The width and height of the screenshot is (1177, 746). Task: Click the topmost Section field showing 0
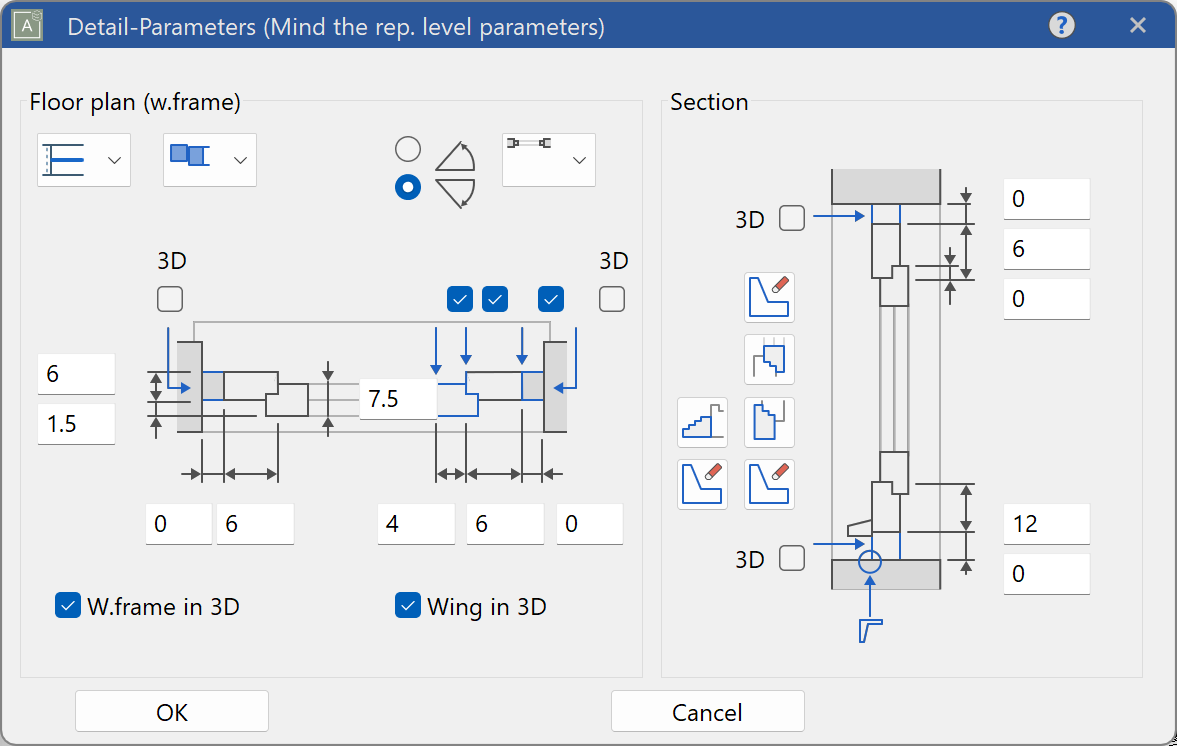pyautogui.click(x=1047, y=199)
